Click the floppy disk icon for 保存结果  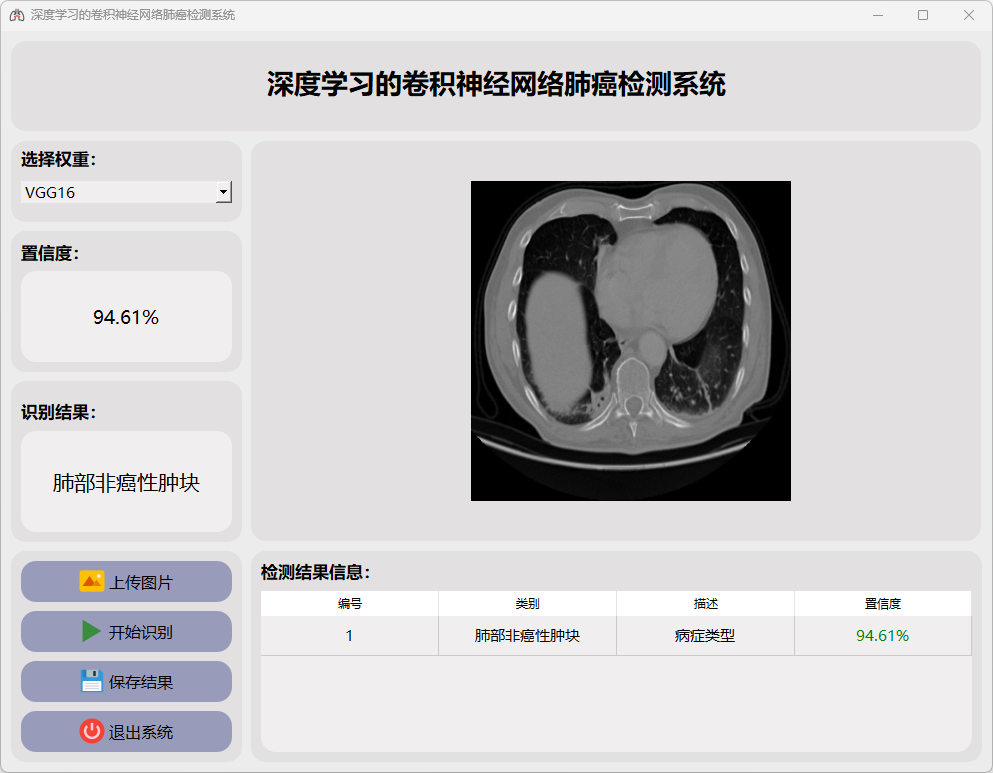pos(91,682)
